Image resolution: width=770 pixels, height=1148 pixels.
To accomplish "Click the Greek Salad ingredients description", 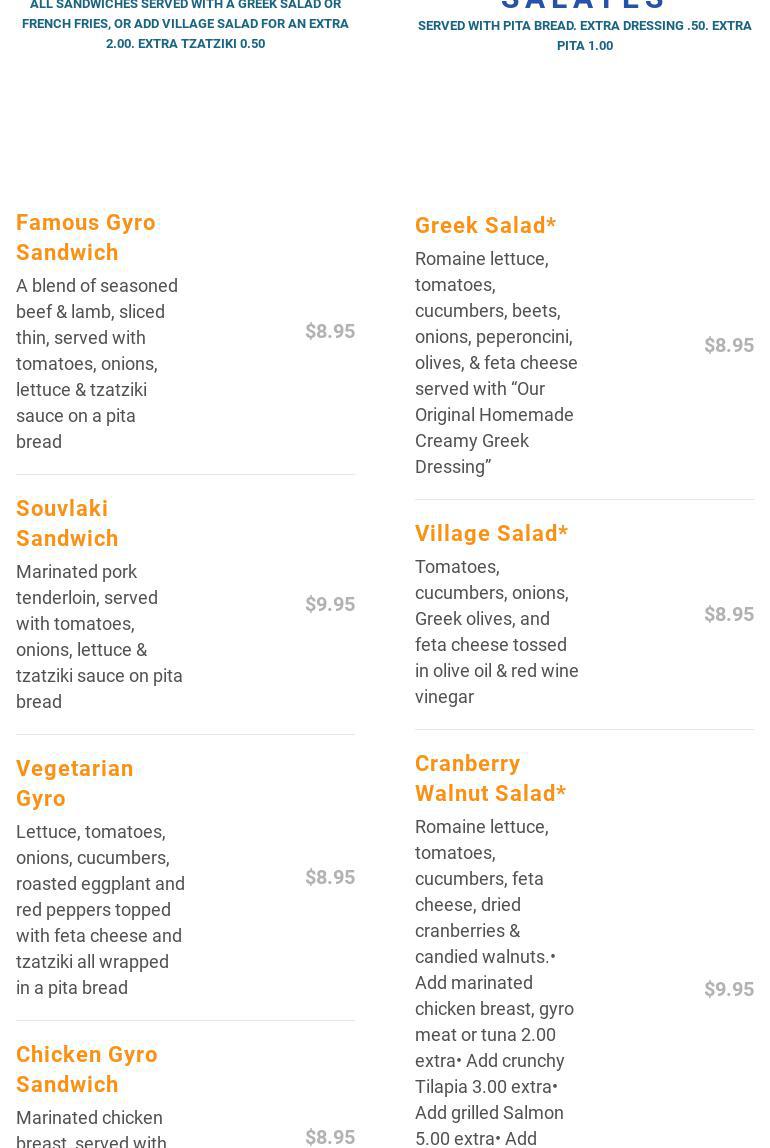I will (496, 362).
